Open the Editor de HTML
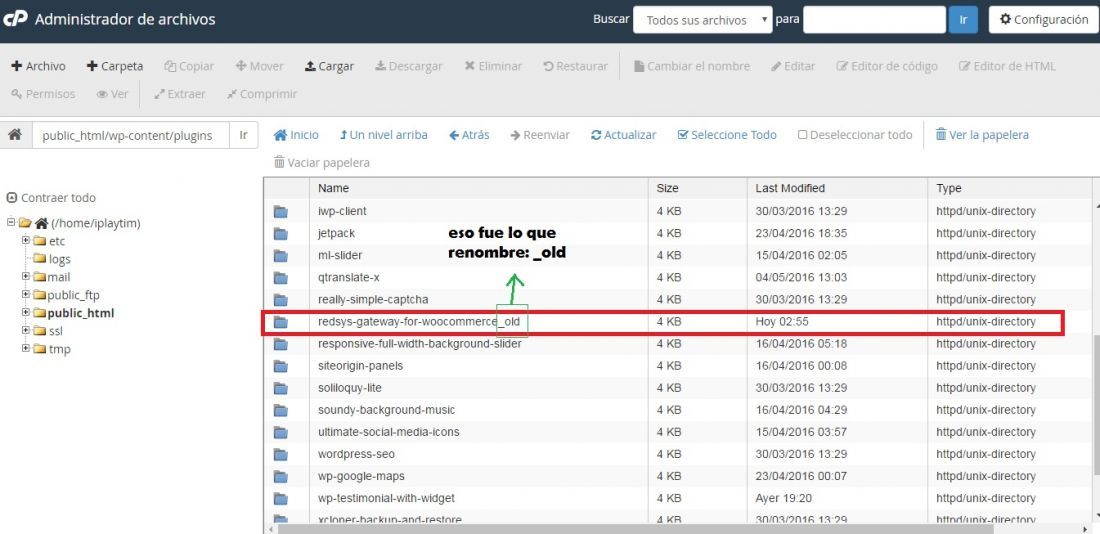1100x534 pixels. coord(1007,66)
